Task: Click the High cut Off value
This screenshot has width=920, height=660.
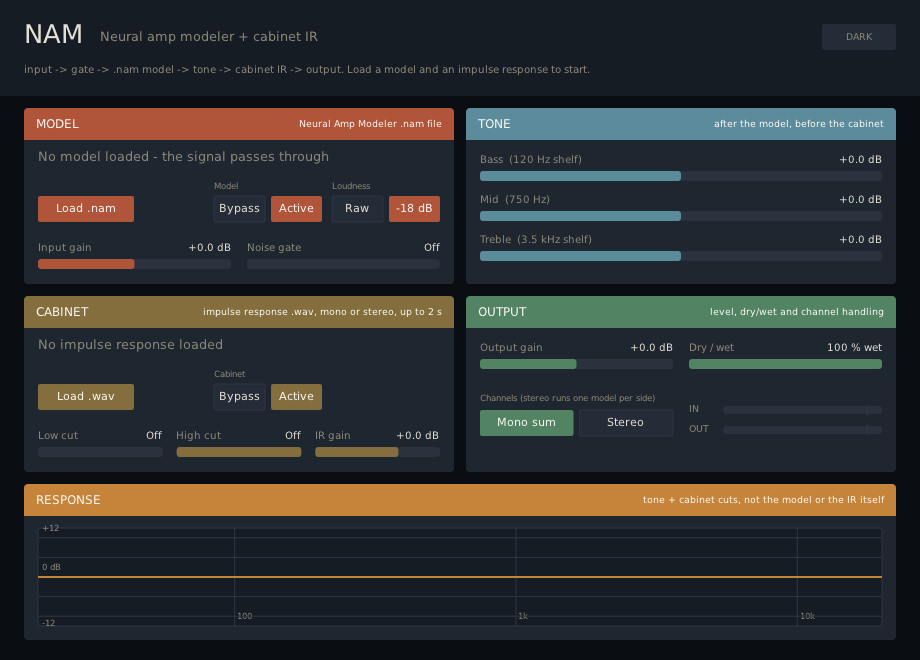Action: click(x=293, y=435)
